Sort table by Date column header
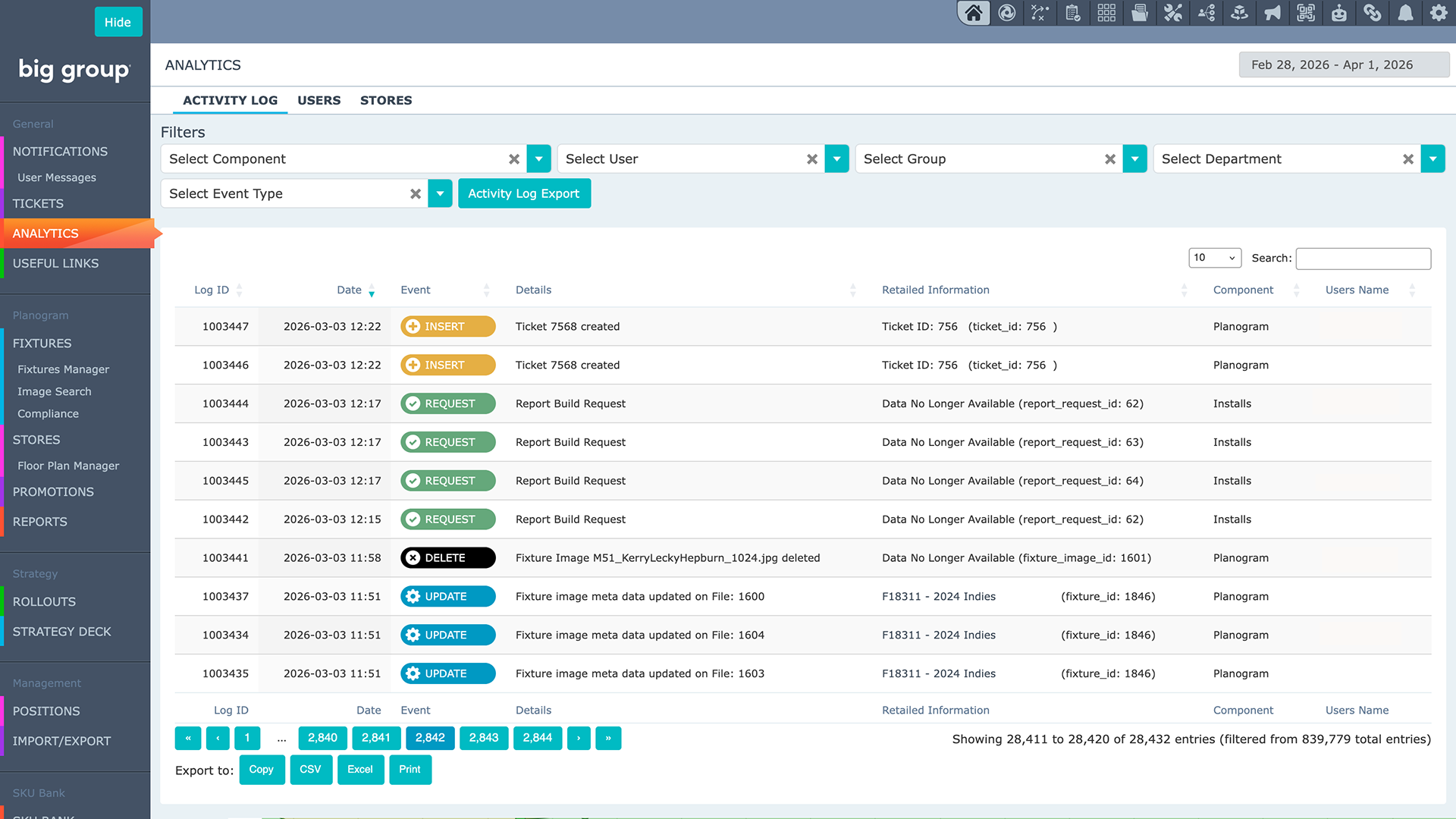This screenshot has width=1456, height=819. tap(350, 290)
